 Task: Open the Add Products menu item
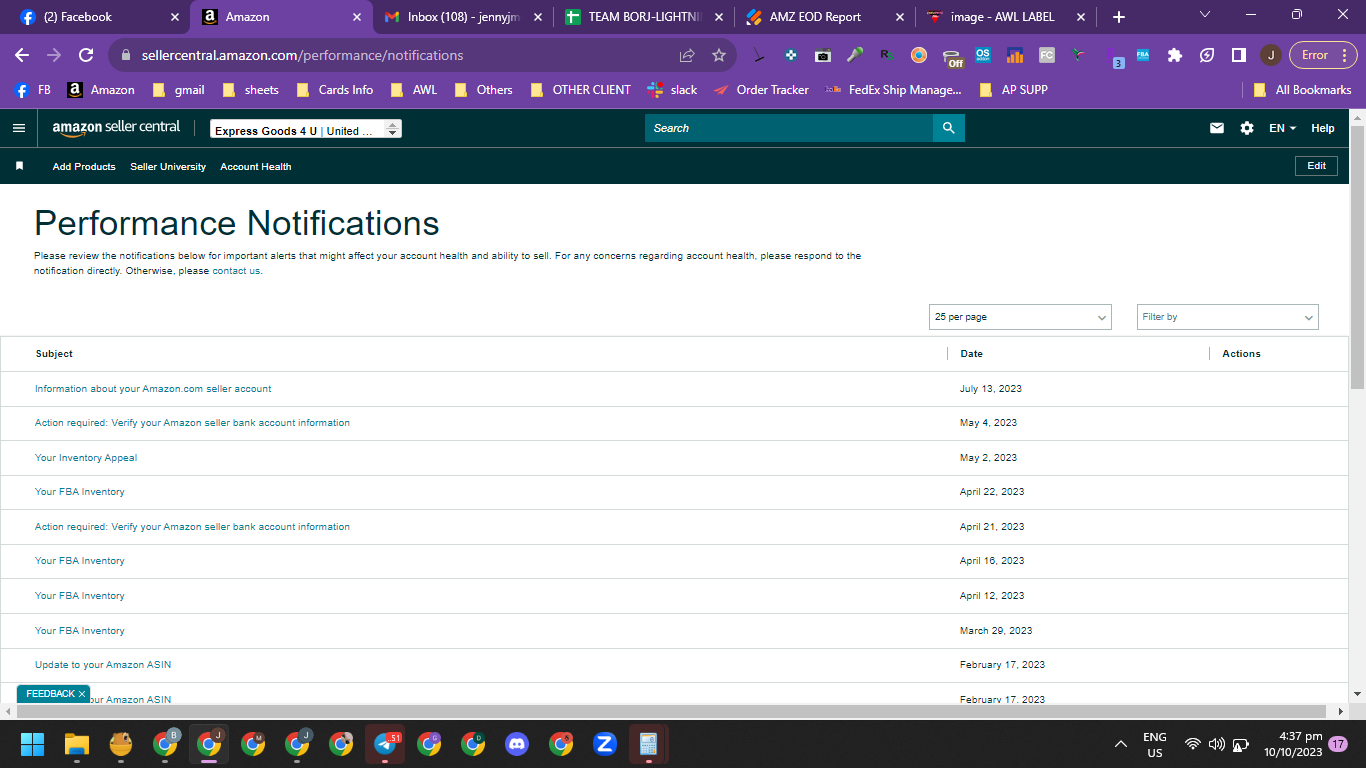click(x=84, y=167)
